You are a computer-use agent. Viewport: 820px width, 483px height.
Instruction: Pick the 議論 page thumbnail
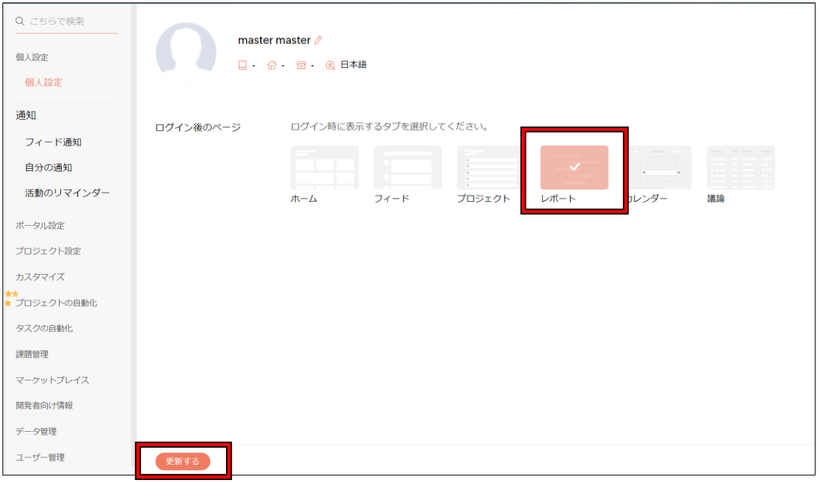pyautogui.click(x=740, y=168)
